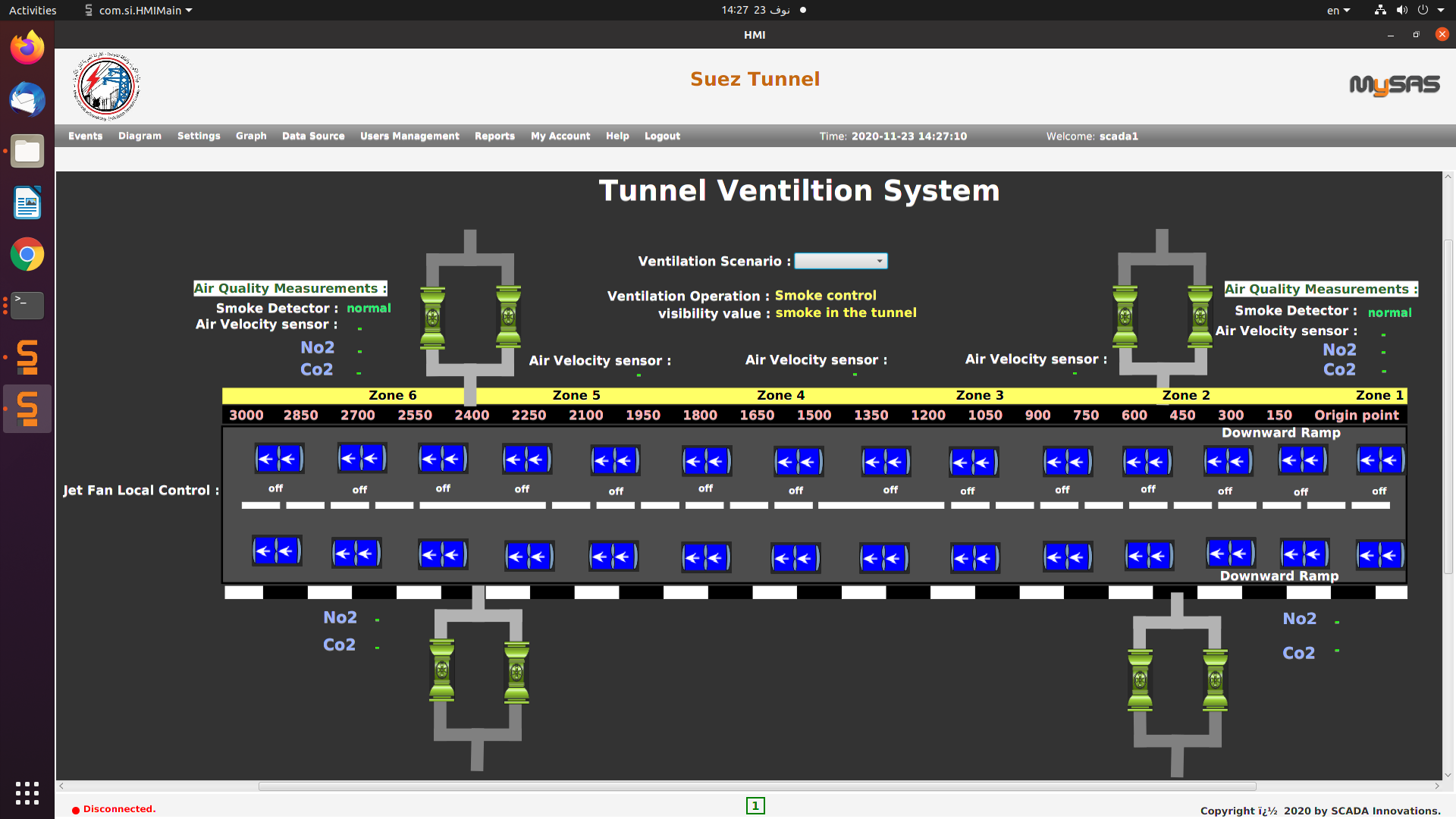The width and height of the screenshot is (1456, 819).
Task: Select the upper-right jet fan near Downward Ramp
Action: tap(1380, 460)
